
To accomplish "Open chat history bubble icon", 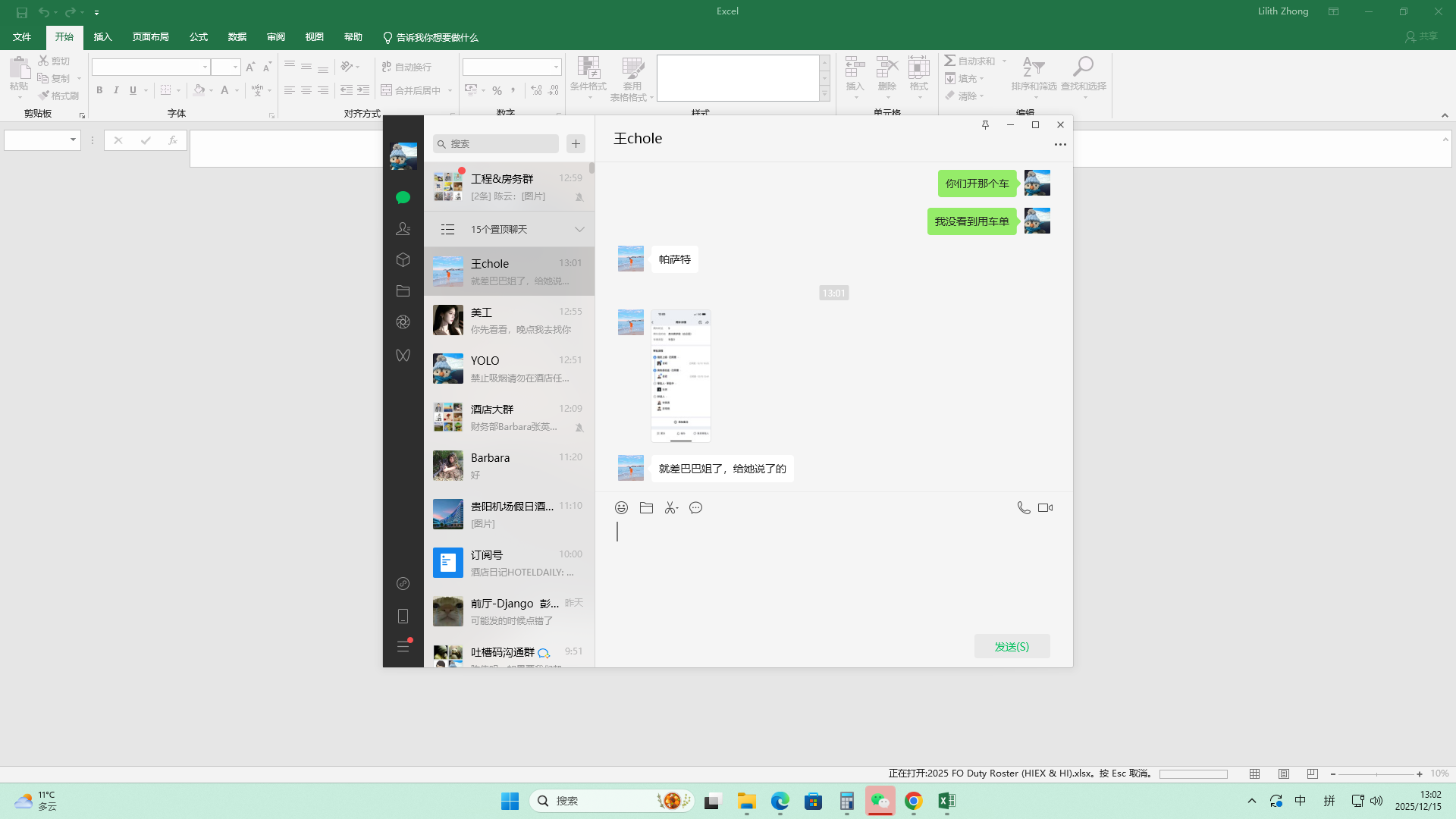I will [695, 508].
